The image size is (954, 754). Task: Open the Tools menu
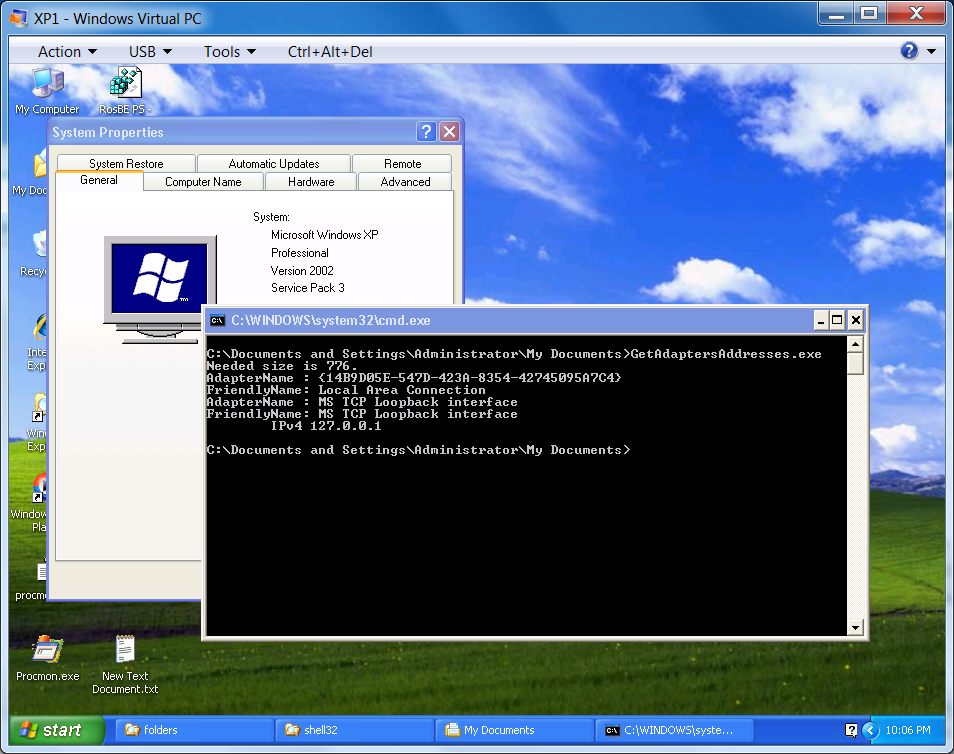click(x=229, y=52)
